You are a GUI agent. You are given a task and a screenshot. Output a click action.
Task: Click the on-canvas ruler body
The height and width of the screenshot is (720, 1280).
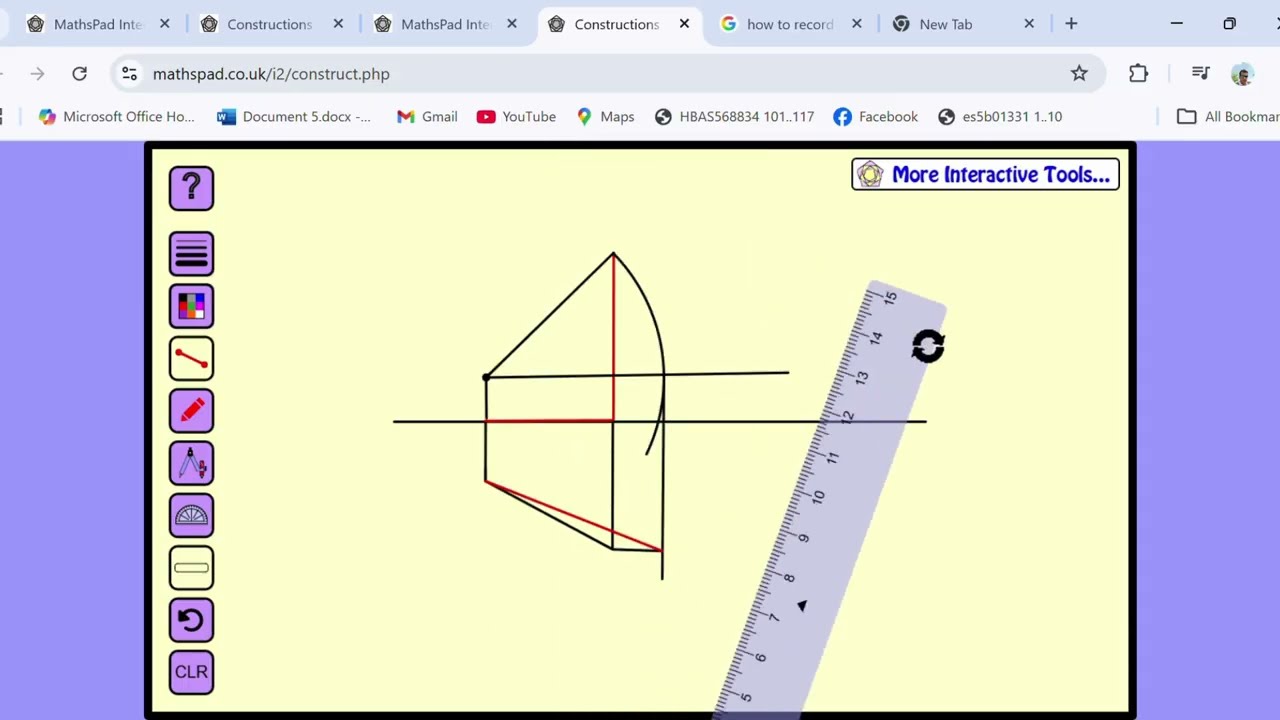click(830, 500)
